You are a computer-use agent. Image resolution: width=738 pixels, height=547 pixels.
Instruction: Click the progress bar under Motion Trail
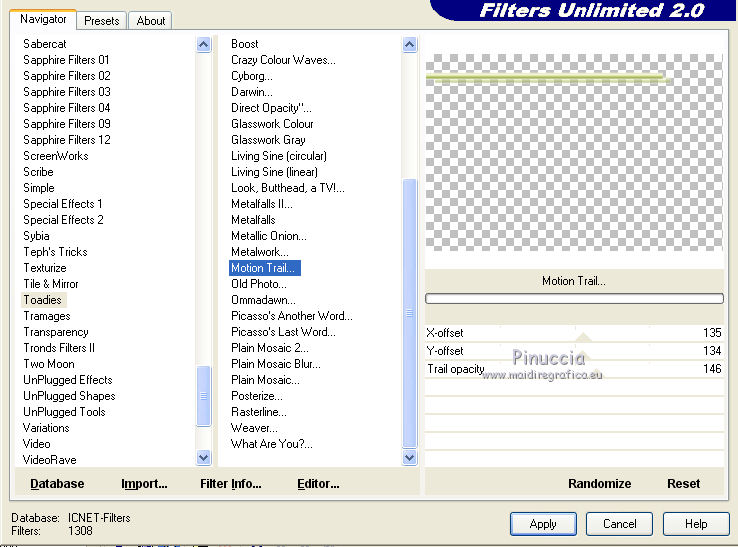(574, 298)
